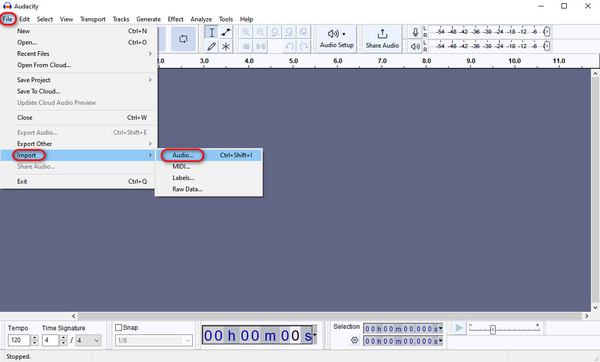Expand the Save Project submenu
Viewport: 600px width, 362px height.
click(79, 80)
